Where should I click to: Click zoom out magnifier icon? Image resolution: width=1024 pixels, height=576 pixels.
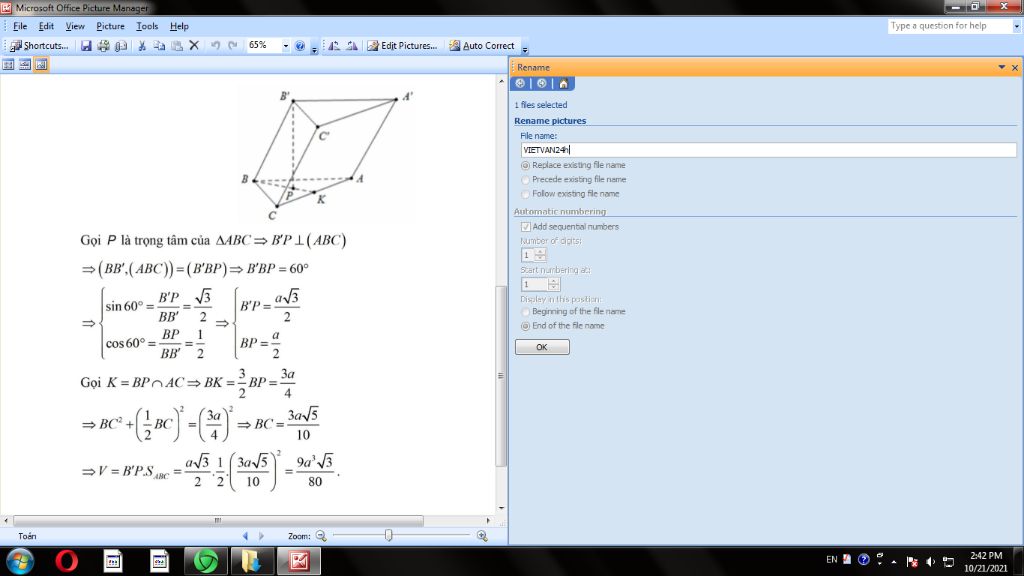pos(321,536)
